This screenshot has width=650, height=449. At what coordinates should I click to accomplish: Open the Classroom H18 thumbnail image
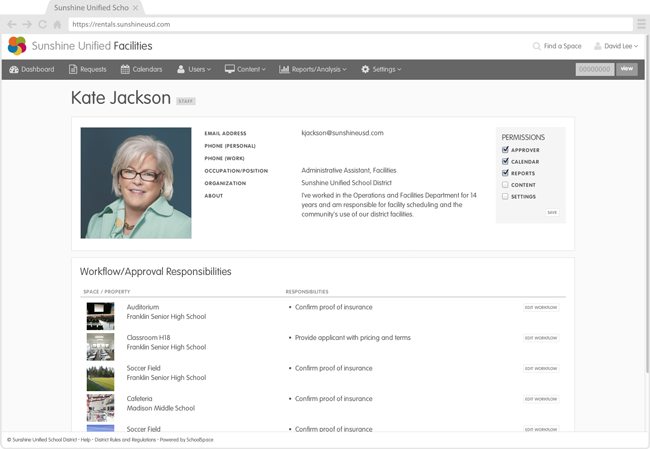100,347
